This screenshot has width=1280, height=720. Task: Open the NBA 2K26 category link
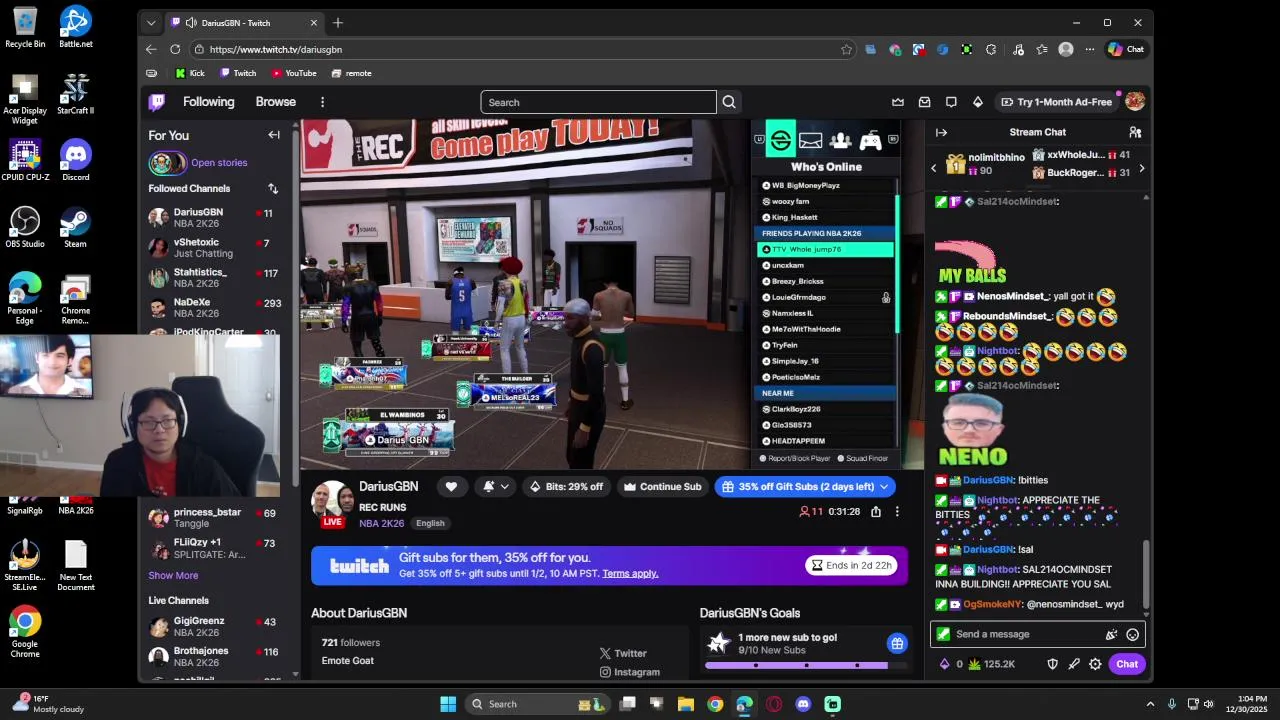tap(382, 523)
